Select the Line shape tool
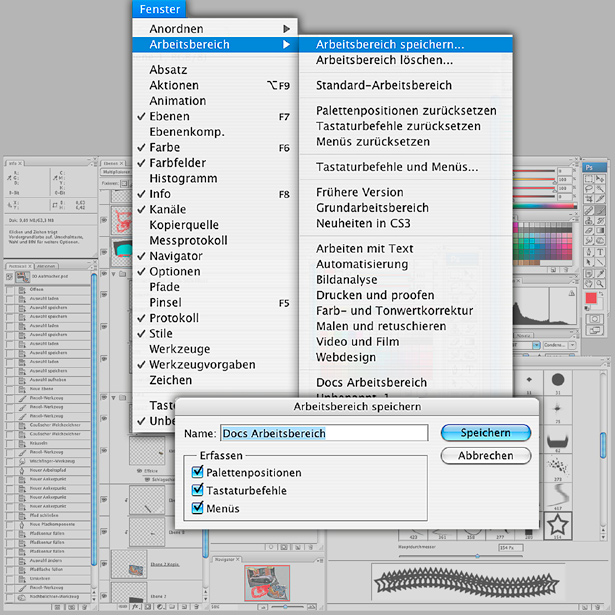Viewport: 615px width, 615px height. pos(600,262)
